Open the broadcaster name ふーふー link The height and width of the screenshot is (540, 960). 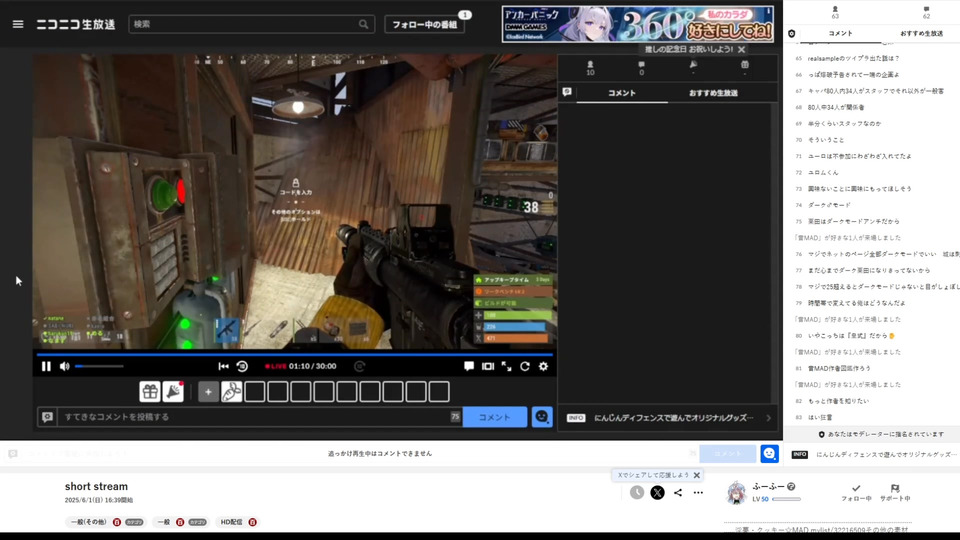768,487
